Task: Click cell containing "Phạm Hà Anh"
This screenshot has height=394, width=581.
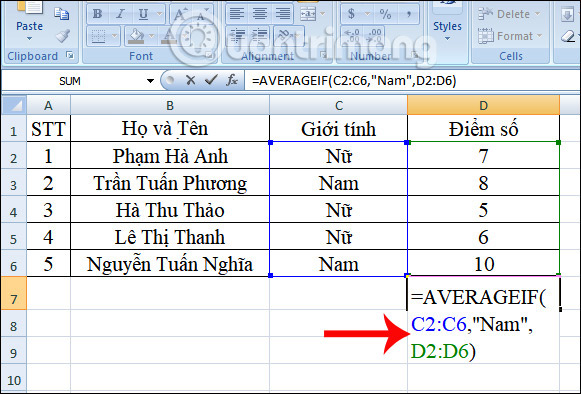Action: click(170, 156)
